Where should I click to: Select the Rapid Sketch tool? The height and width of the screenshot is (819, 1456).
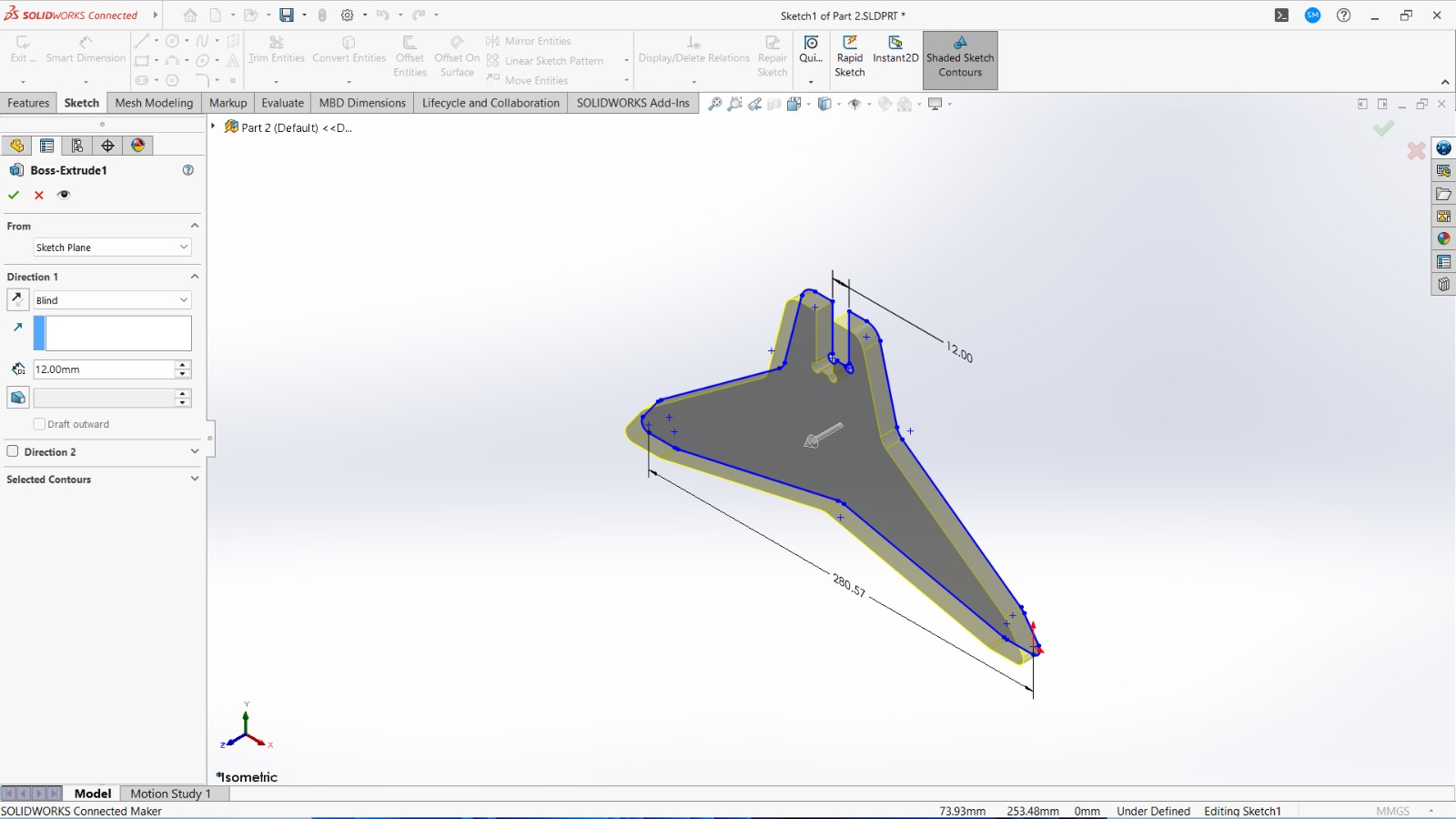pyautogui.click(x=850, y=56)
